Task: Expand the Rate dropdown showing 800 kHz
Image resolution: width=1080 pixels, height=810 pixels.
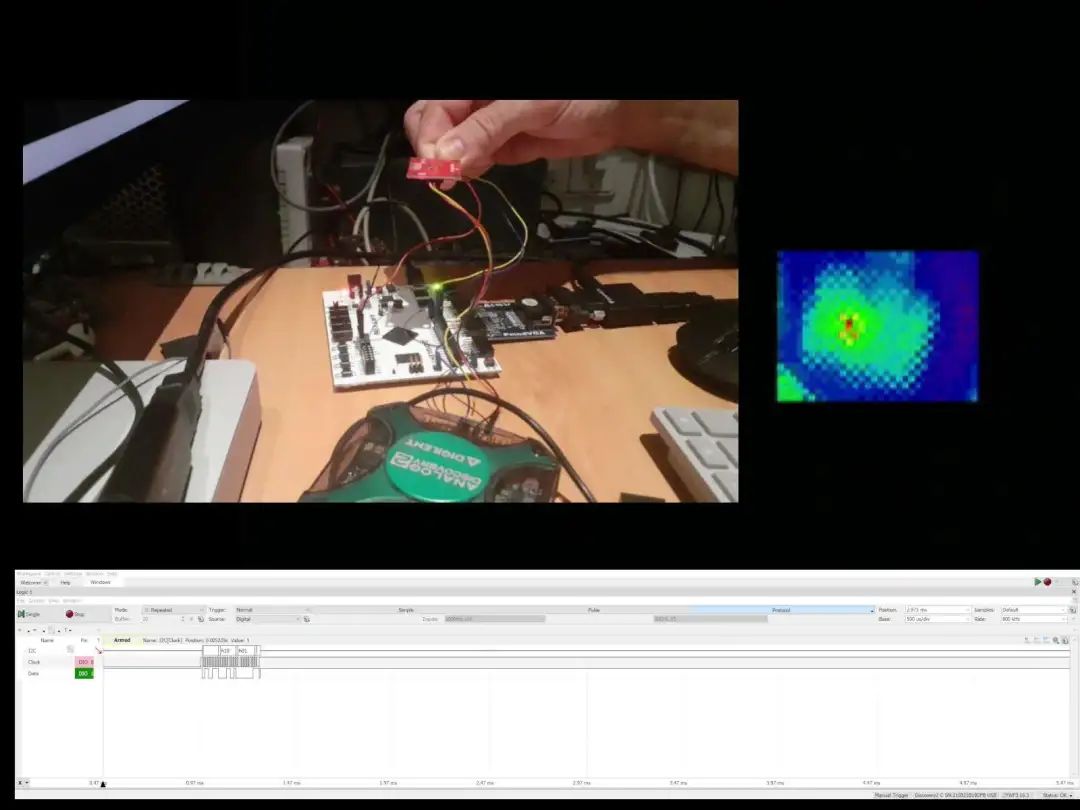Action: pos(1033,619)
